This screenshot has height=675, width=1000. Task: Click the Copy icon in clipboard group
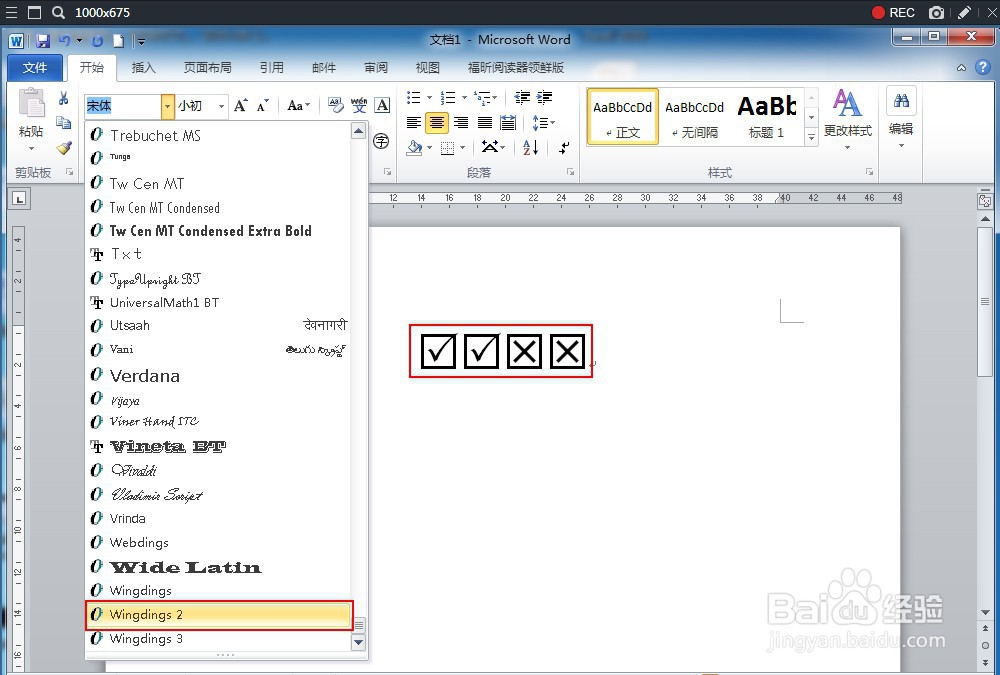click(x=63, y=122)
